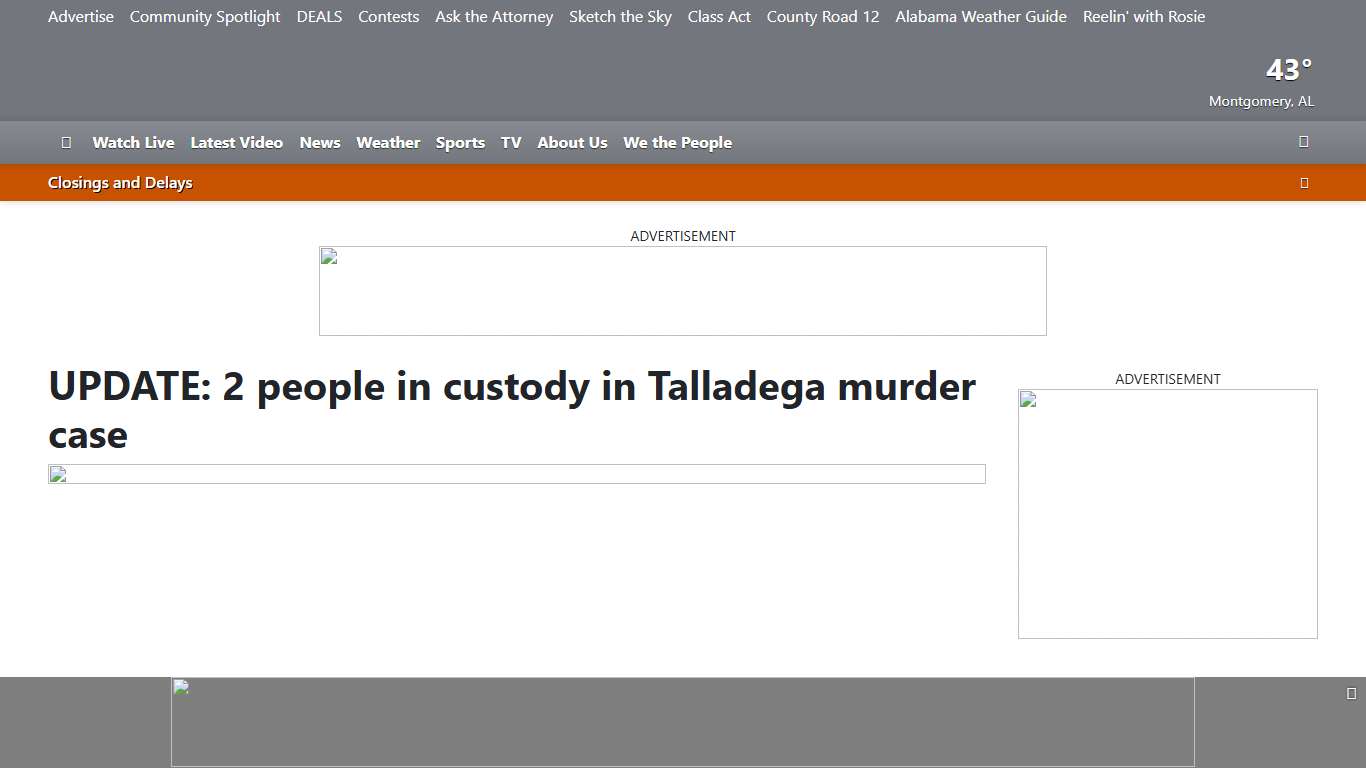Click the broken-image icon in the article photo
Image resolution: width=1366 pixels, height=768 pixels.
(x=57, y=474)
